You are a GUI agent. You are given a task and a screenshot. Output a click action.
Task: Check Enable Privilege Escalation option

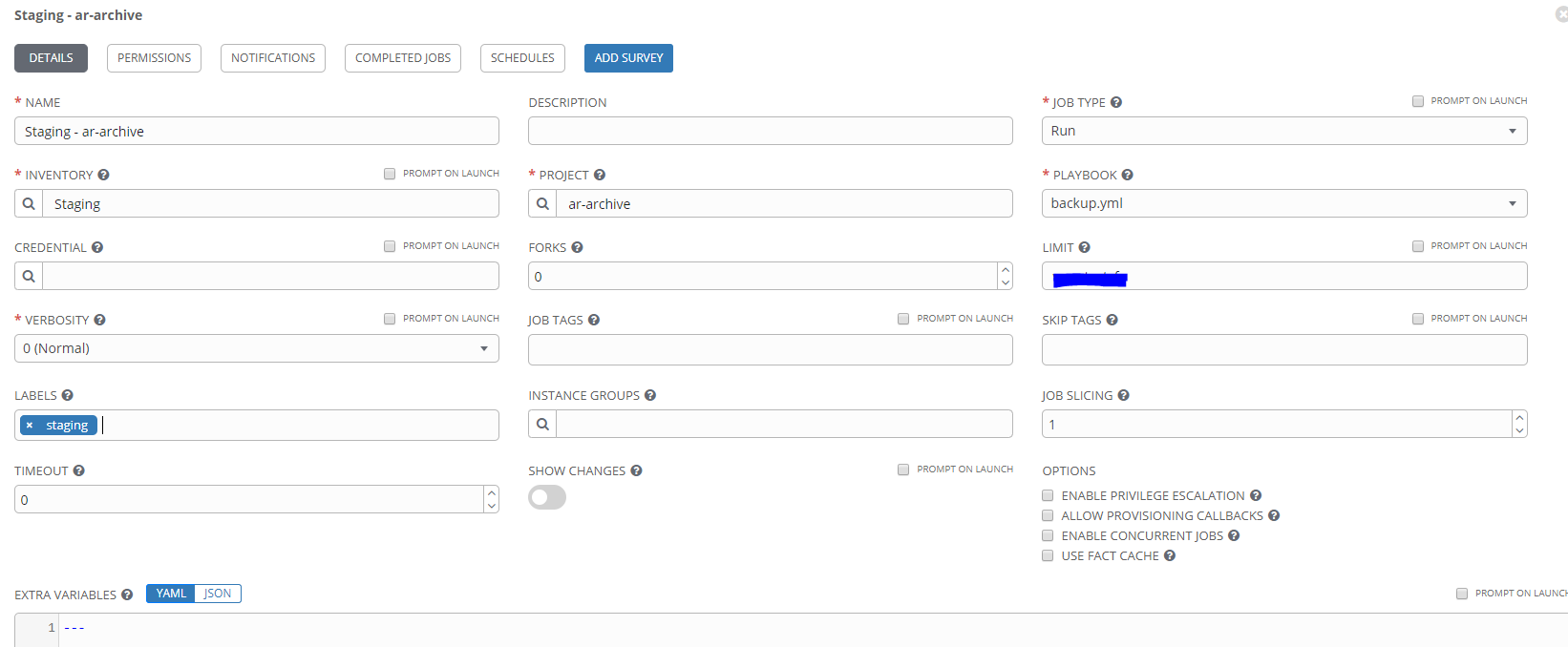coord(1048,495)
